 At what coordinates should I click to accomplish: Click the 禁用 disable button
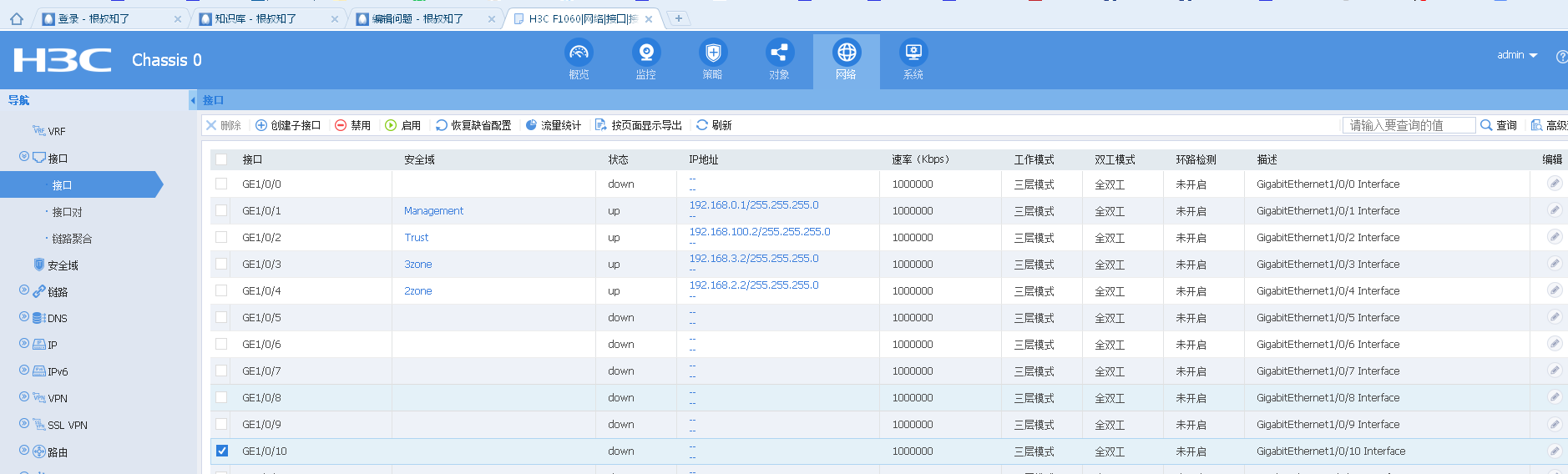pyautogui.click(x=352, y=125)
